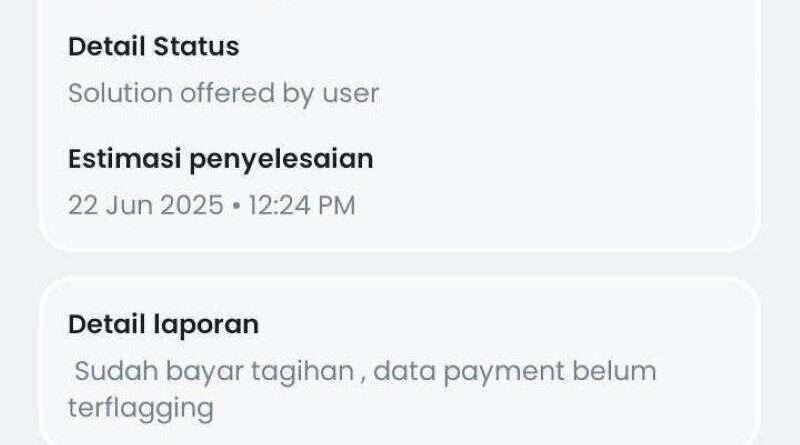Screen dimensions: 800x445
Task: Select the date 22 Jun 2025
Action: [146, 205]
